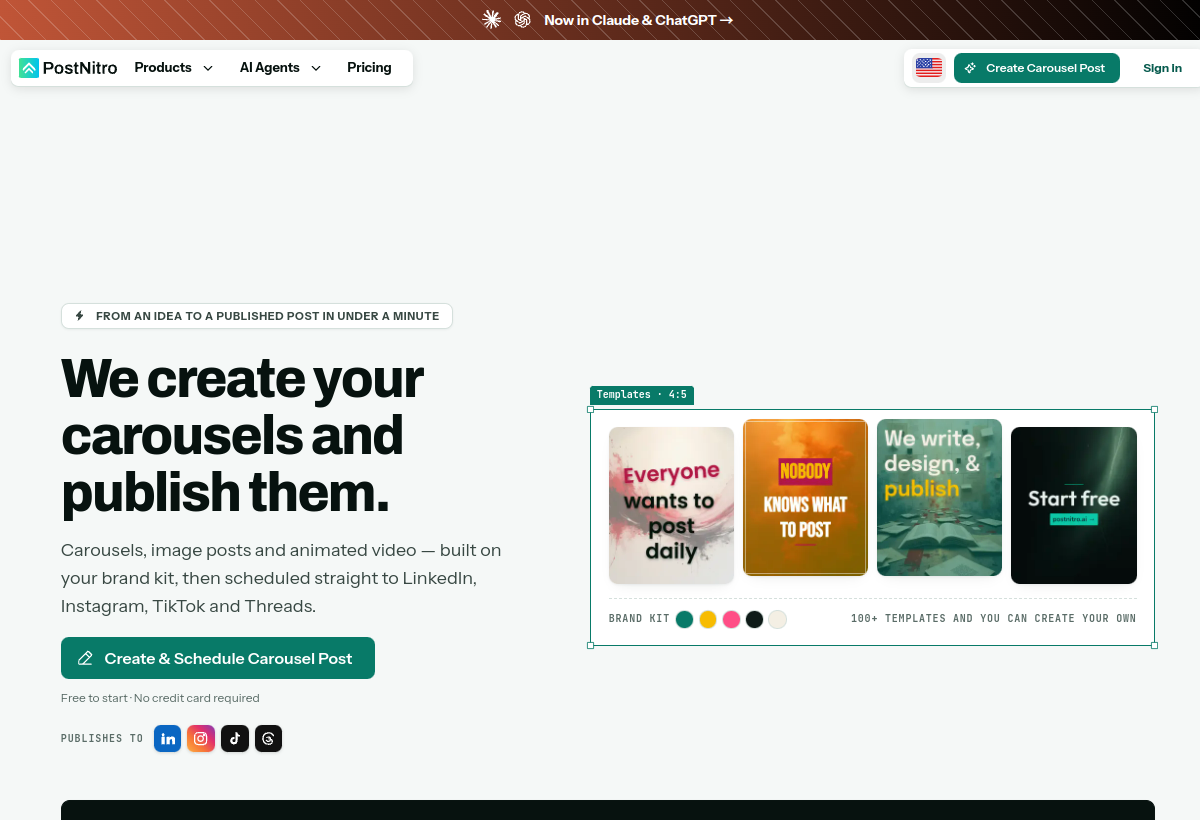This screenshot has width=1200, height=820.
Task: Click the ChatGPT logo icon in banner
Action: tap(522, 20)
